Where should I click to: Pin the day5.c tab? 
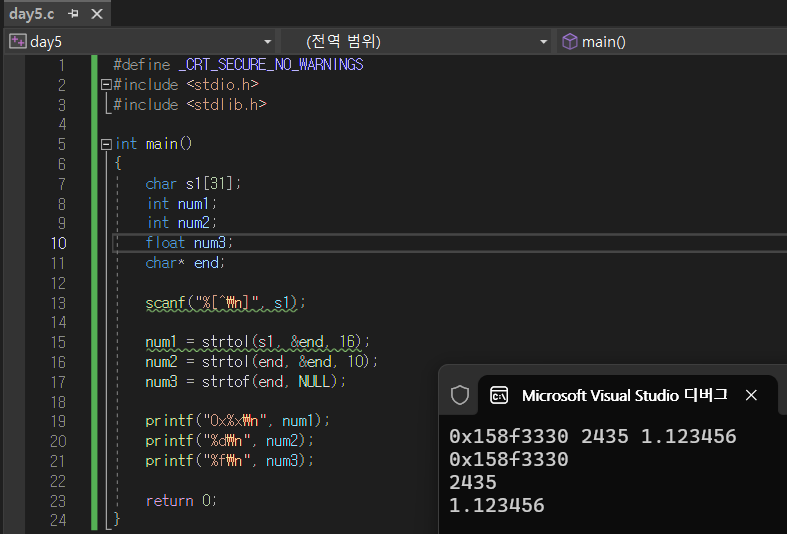point(73,14)
